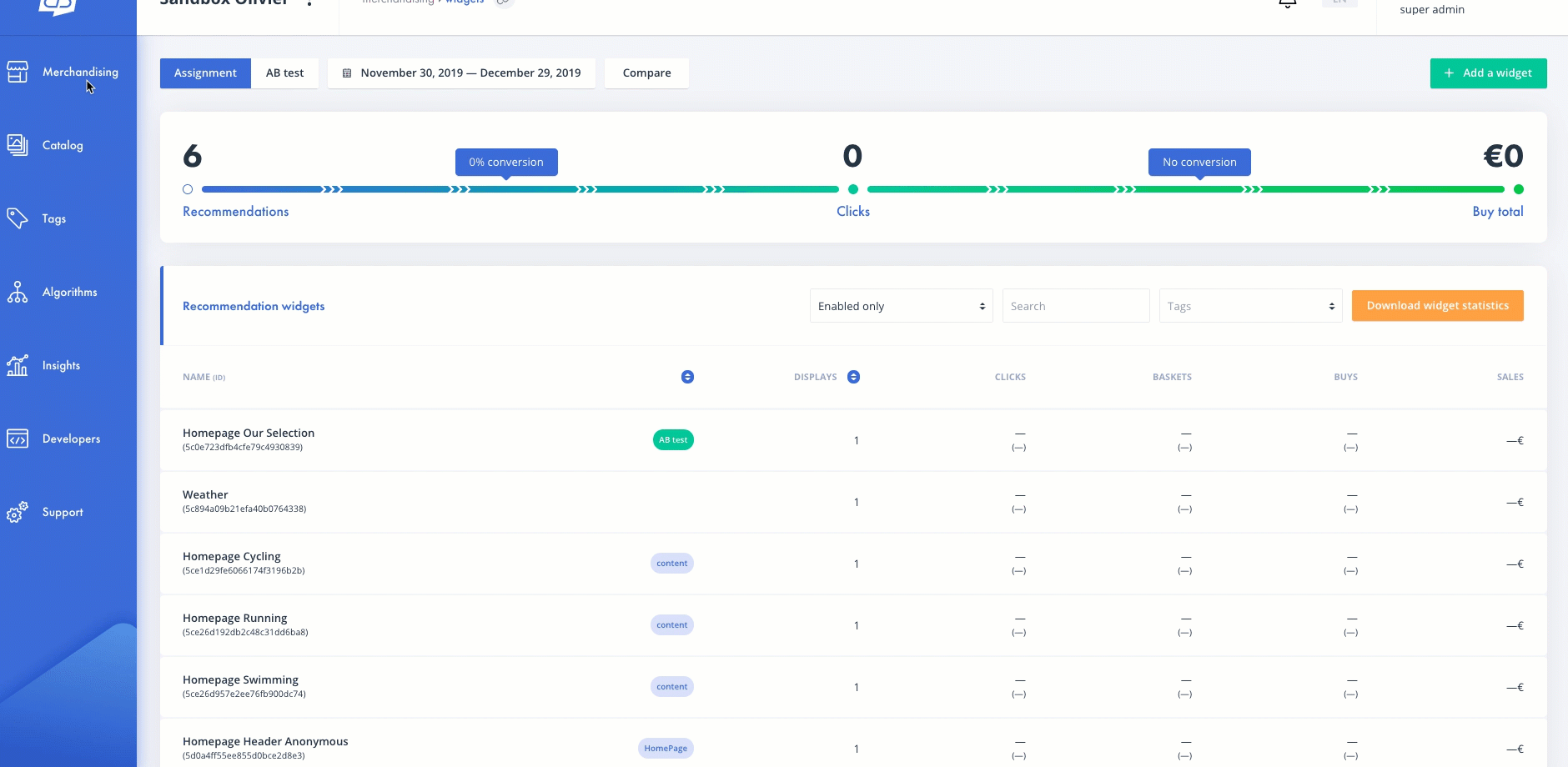Click the Clicks node on conversion funnel

852,189
